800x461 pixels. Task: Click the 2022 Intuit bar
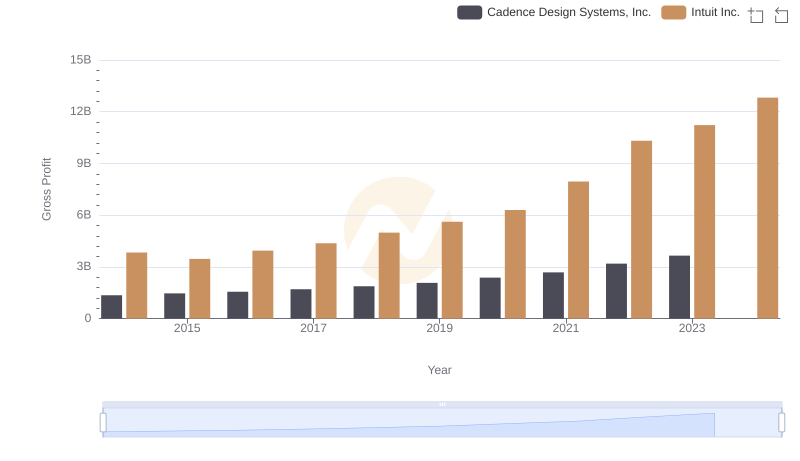click(641, 230)
